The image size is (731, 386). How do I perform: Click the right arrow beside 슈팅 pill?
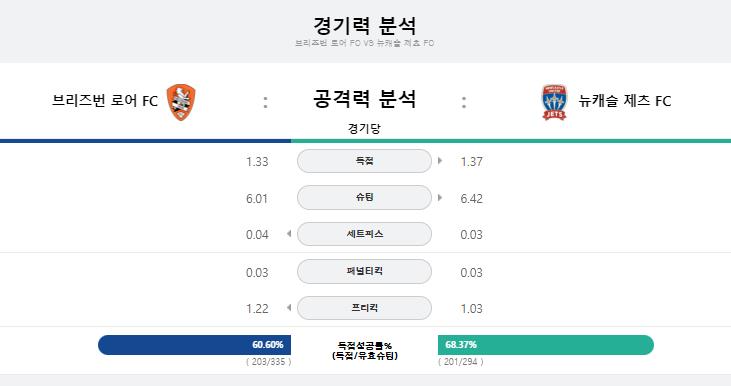tap(440, 198)
